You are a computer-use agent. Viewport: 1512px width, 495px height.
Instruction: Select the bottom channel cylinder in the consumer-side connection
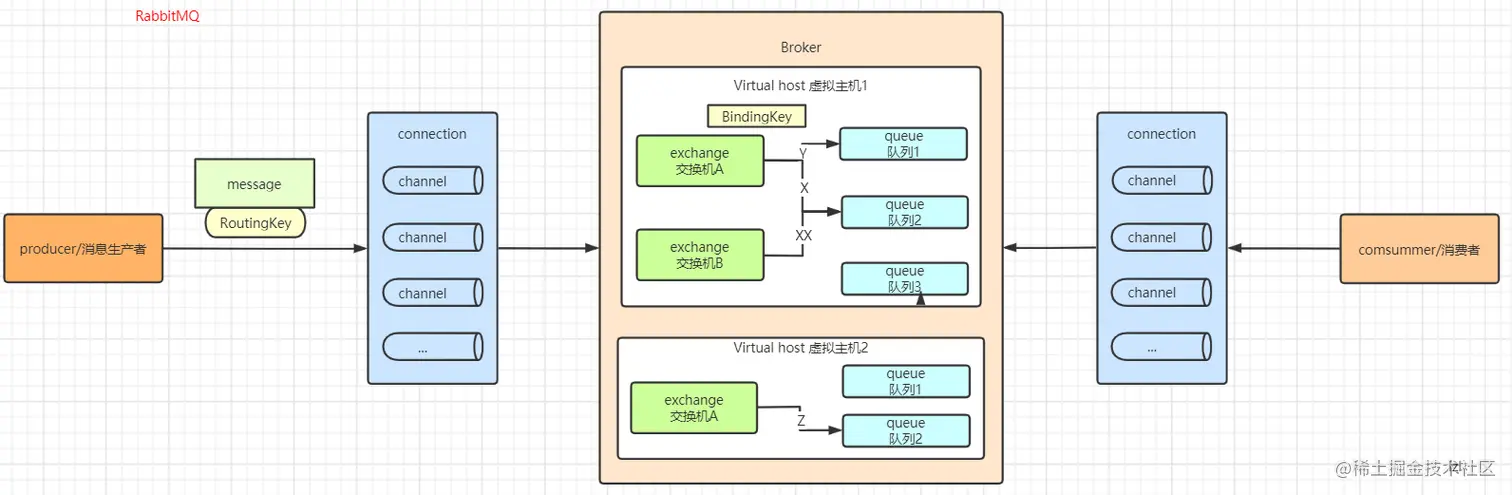pos(1162,292)
